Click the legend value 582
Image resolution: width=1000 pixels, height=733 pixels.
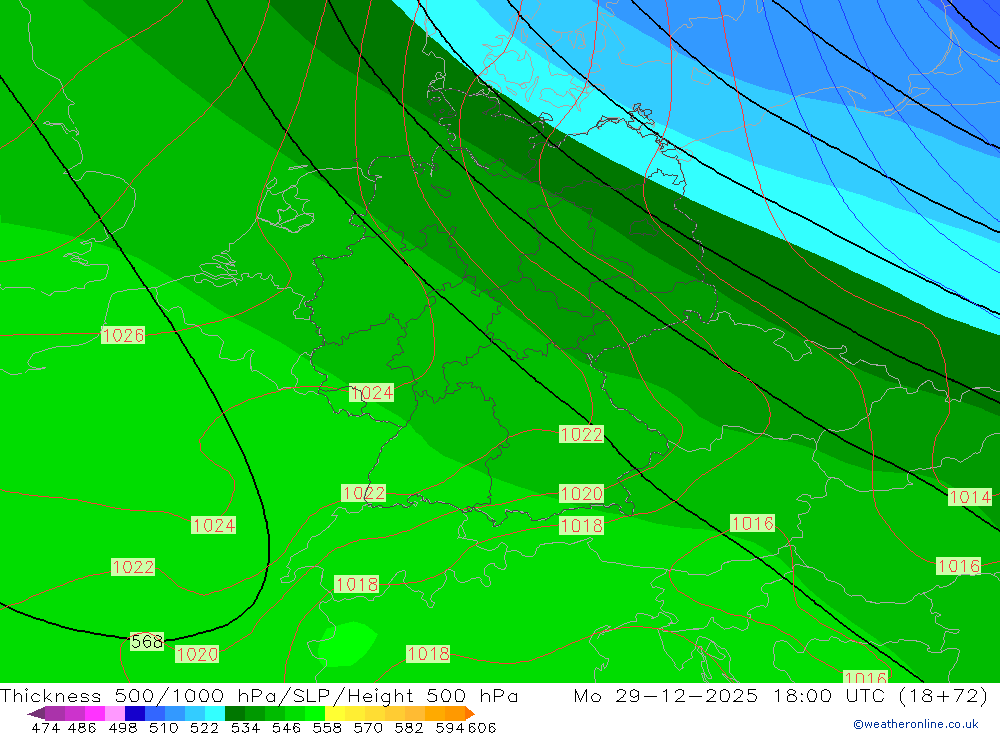pyautogui.click(x=408, y=727)
